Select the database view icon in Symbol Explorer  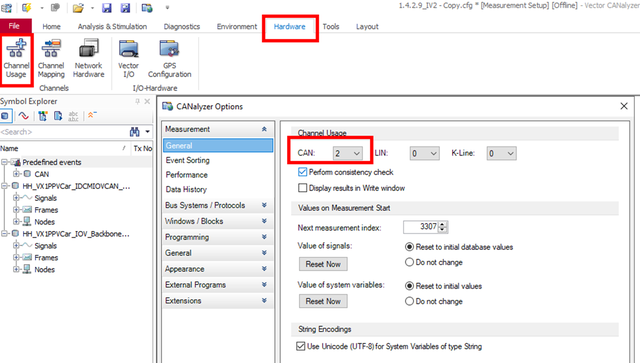pyautogui.click(x=5, y=116)
